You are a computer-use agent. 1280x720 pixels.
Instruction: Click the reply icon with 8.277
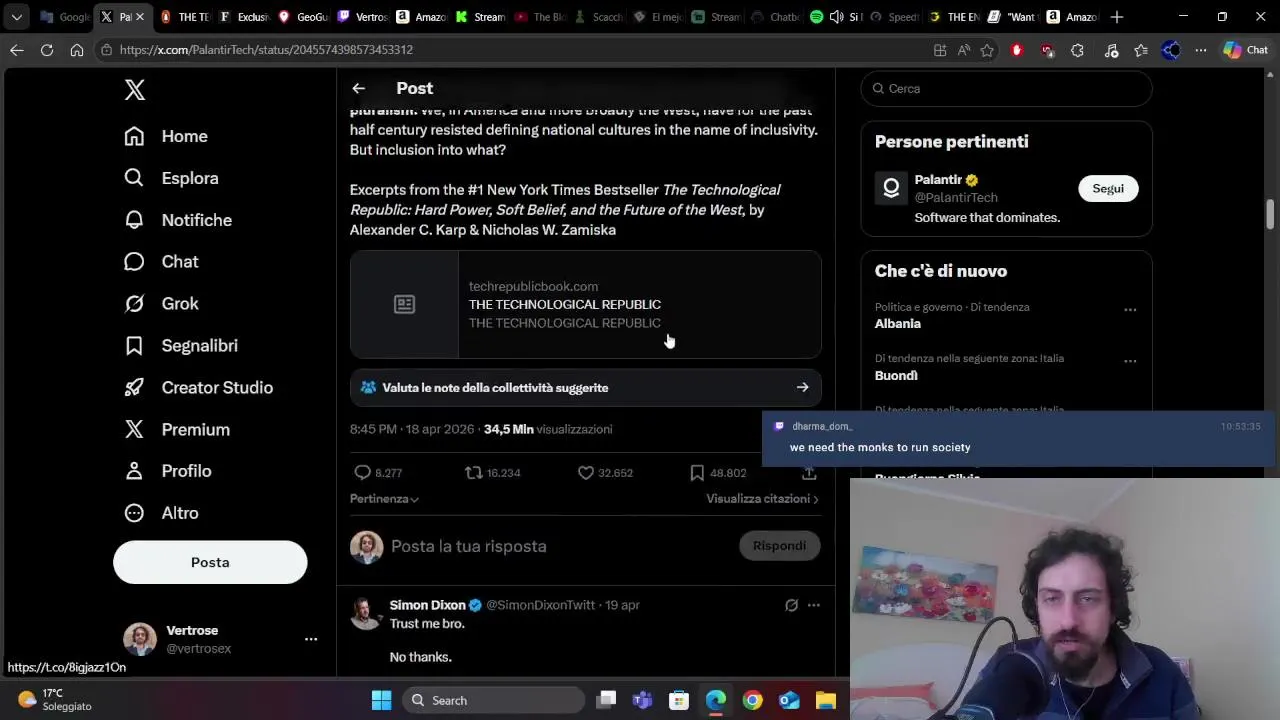point(378,473)
